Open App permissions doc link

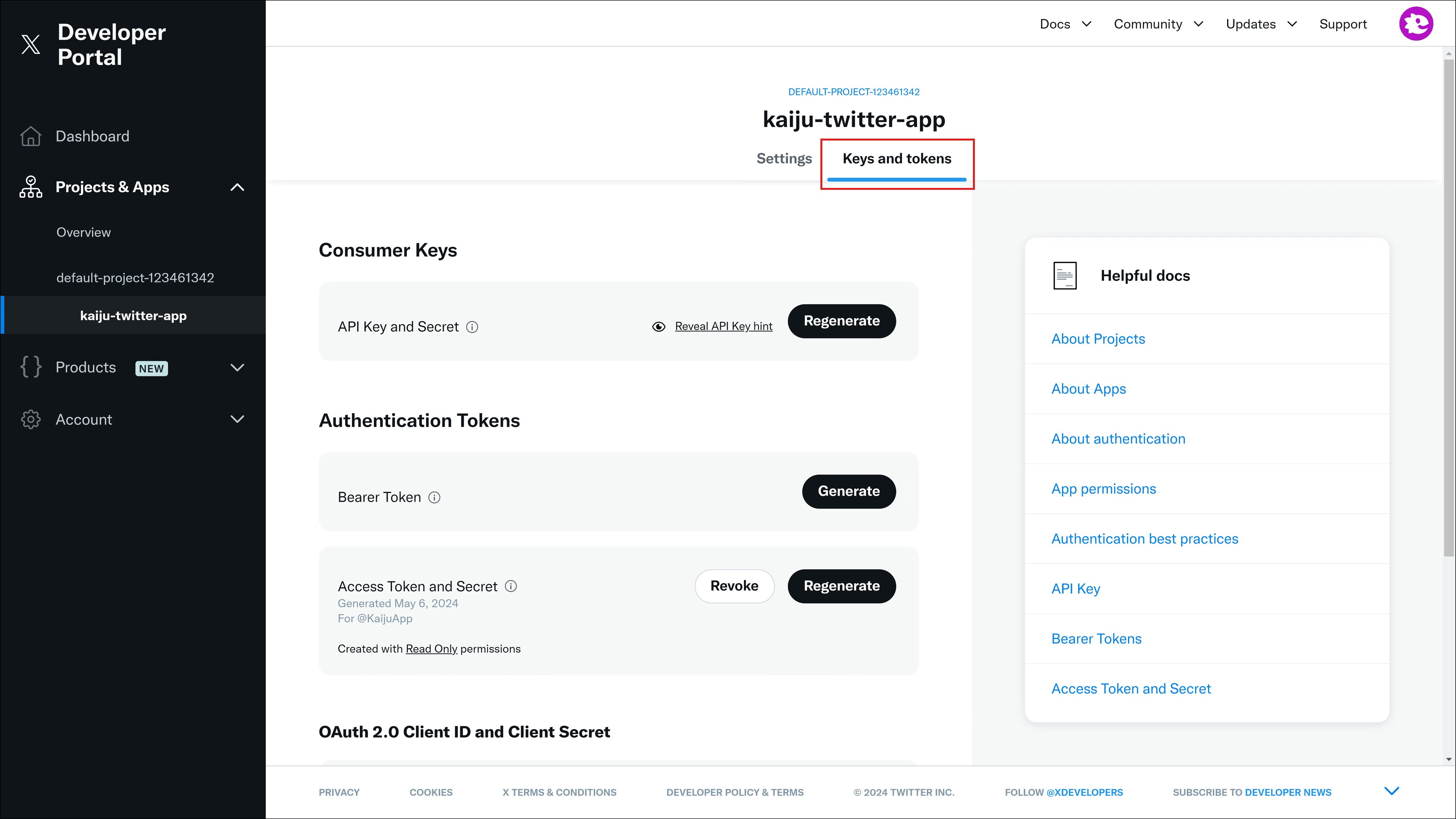click(1103, 489)
